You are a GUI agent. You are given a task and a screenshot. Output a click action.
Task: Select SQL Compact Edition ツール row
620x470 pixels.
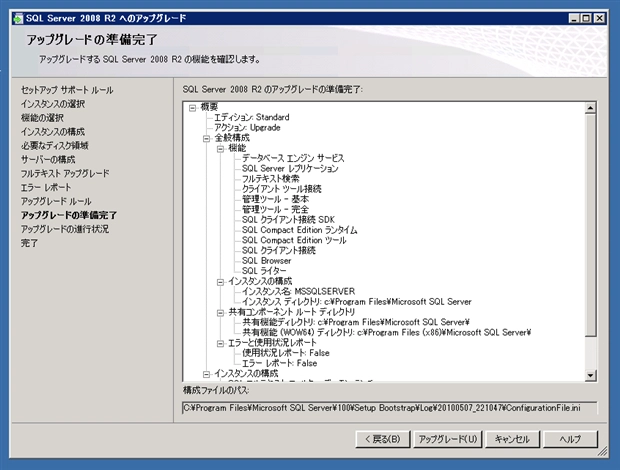(x=294, y=240)
